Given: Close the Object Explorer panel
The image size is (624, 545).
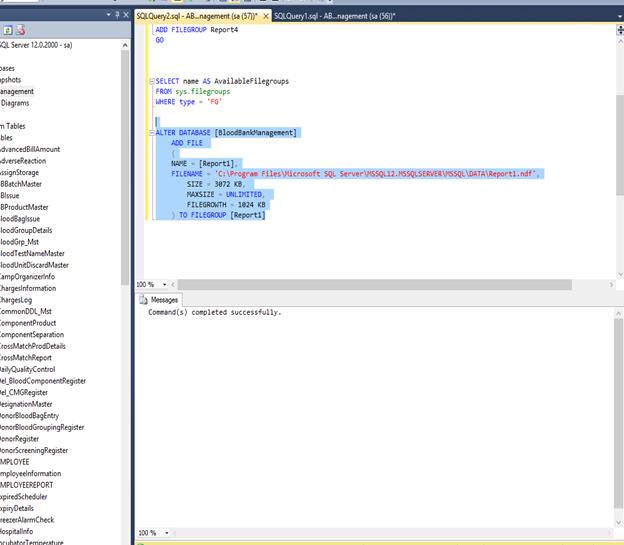Looking at the screenshot, I should click(x=126, y=16).
